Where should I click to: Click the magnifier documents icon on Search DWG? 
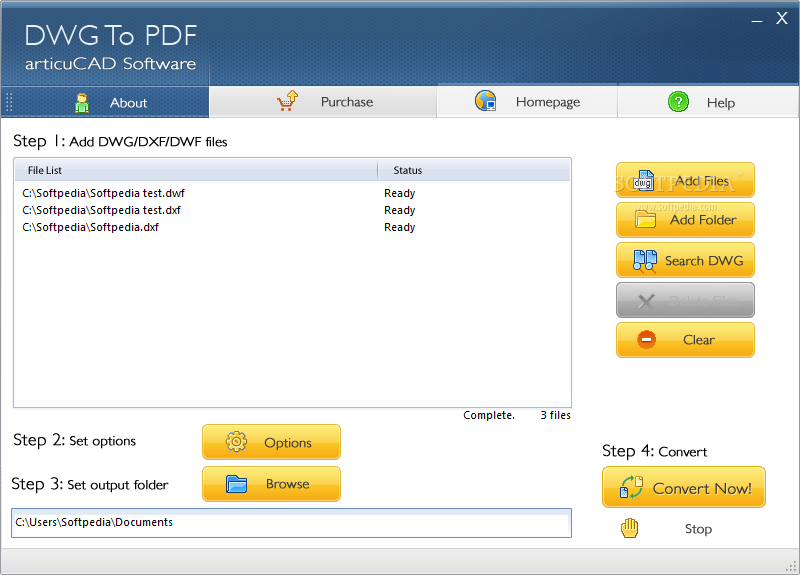pos(645,261)
